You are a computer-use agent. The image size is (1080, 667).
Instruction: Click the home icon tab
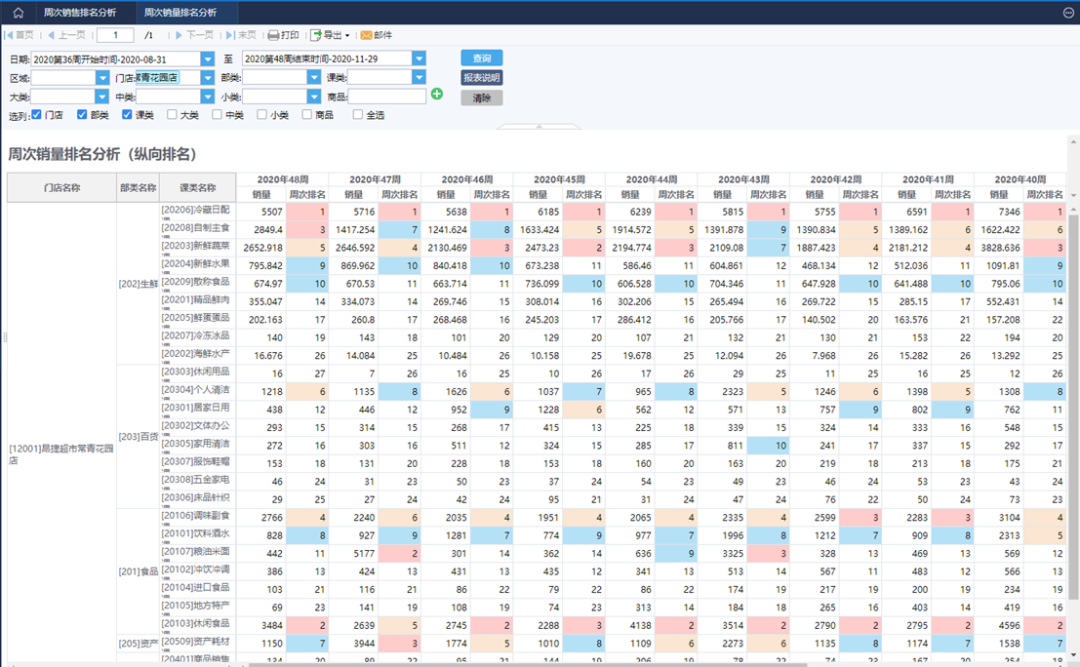pyautogui.click(x=18, y=13)
